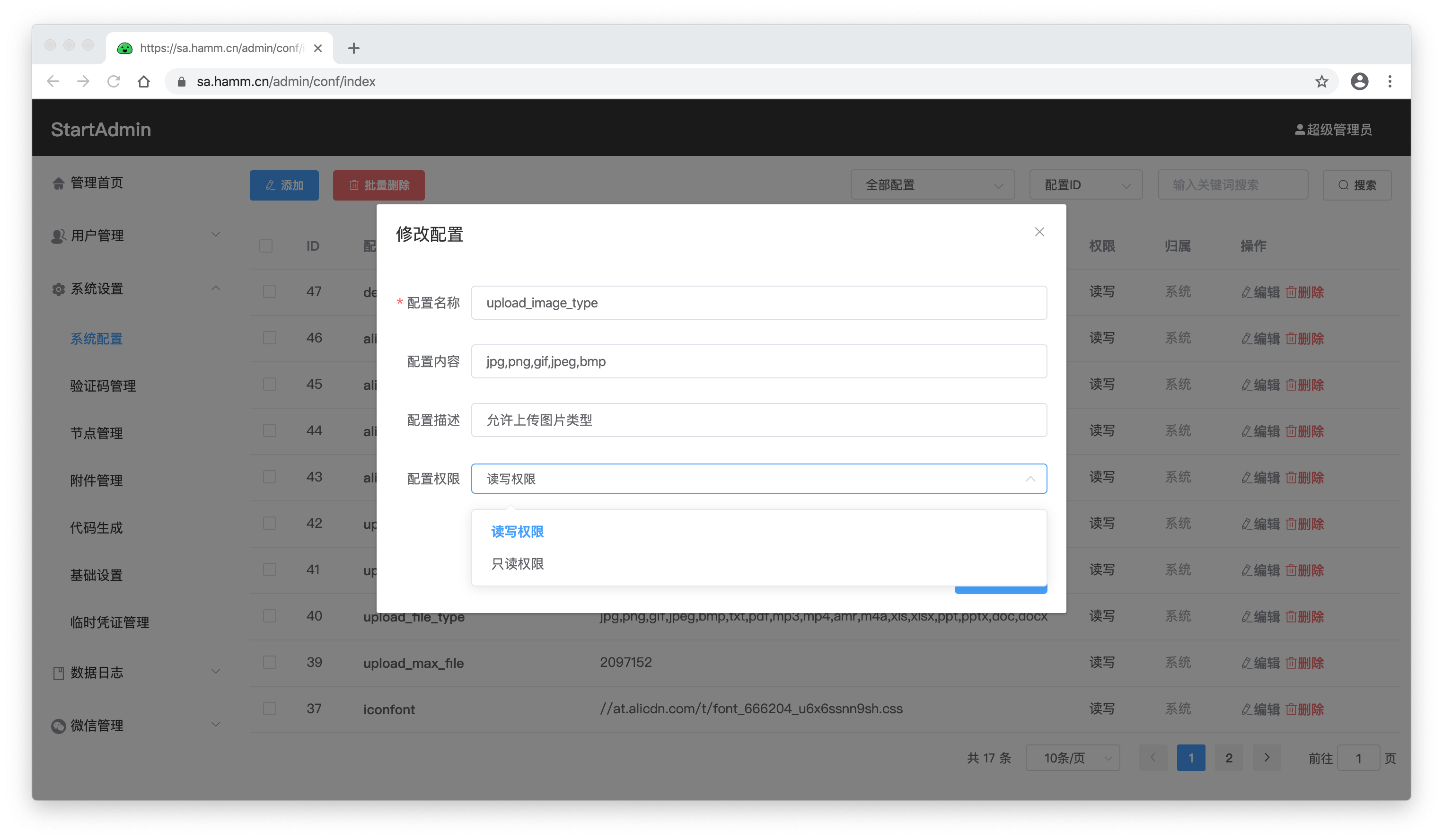Close the sa.hamm.cn browser tab
The image size is (1443, 840).
(x=318, y=48)
